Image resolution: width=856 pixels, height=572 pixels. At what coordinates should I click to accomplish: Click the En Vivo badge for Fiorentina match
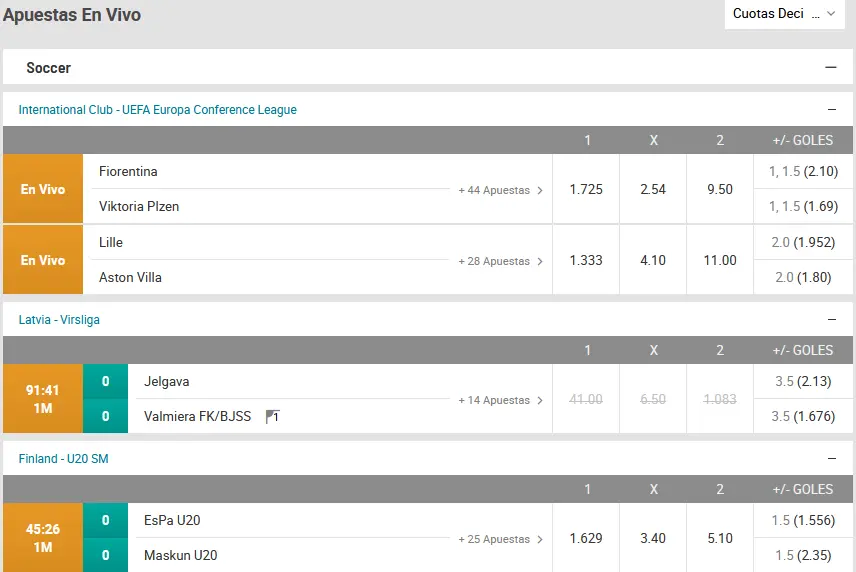pyautogui.click(x=43, y=189)
